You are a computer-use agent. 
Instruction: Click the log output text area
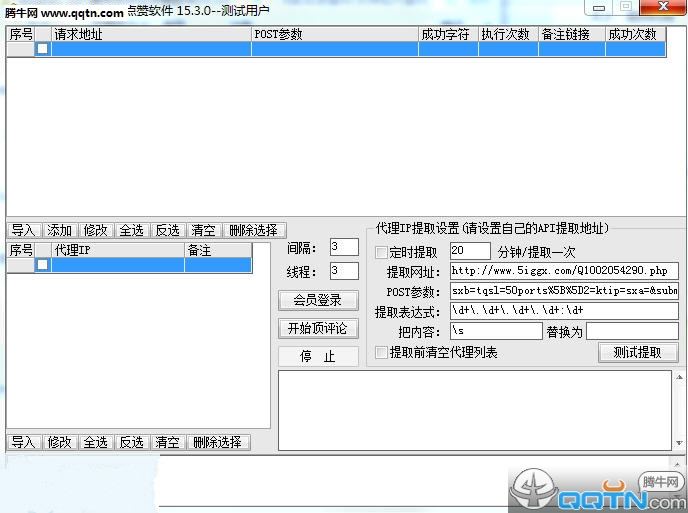pyautogui.click(x=475, y=410)
